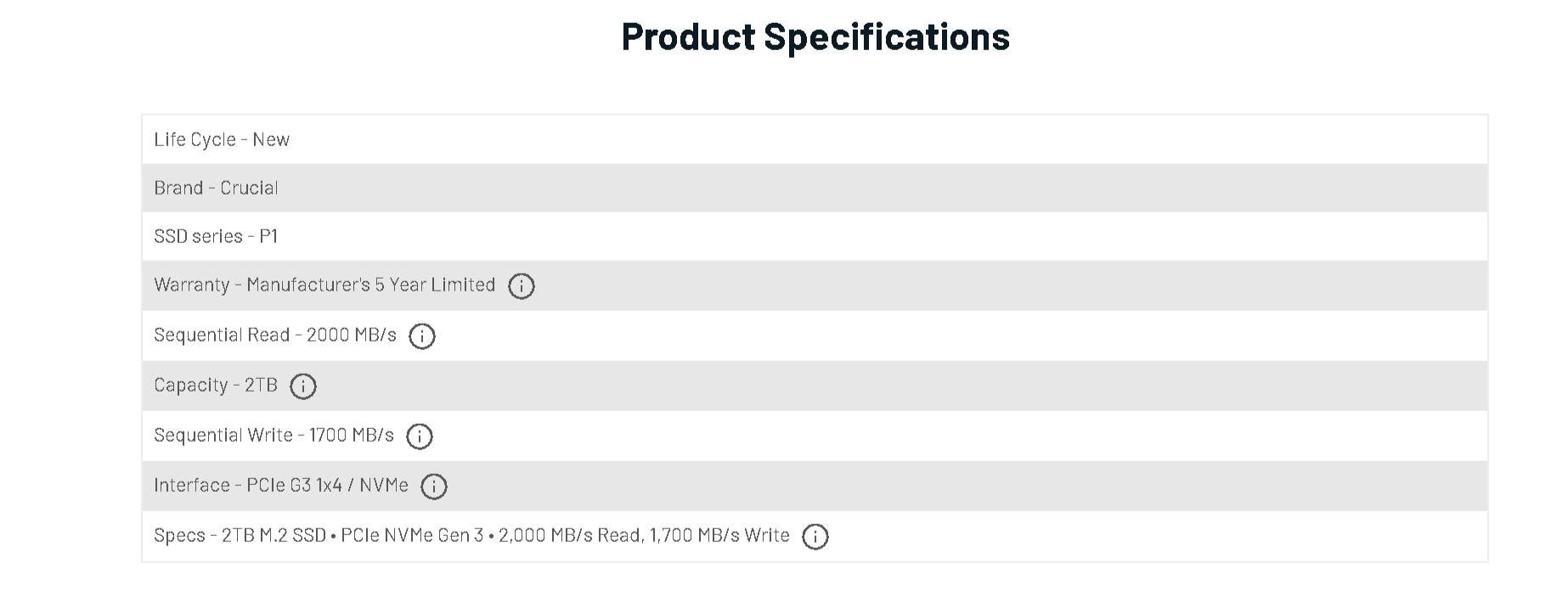Image resolution: width=1568 pixels, height=603 pixels.
Task: Click the 'Brand - Crucial' row text
Action: [216, 188]
